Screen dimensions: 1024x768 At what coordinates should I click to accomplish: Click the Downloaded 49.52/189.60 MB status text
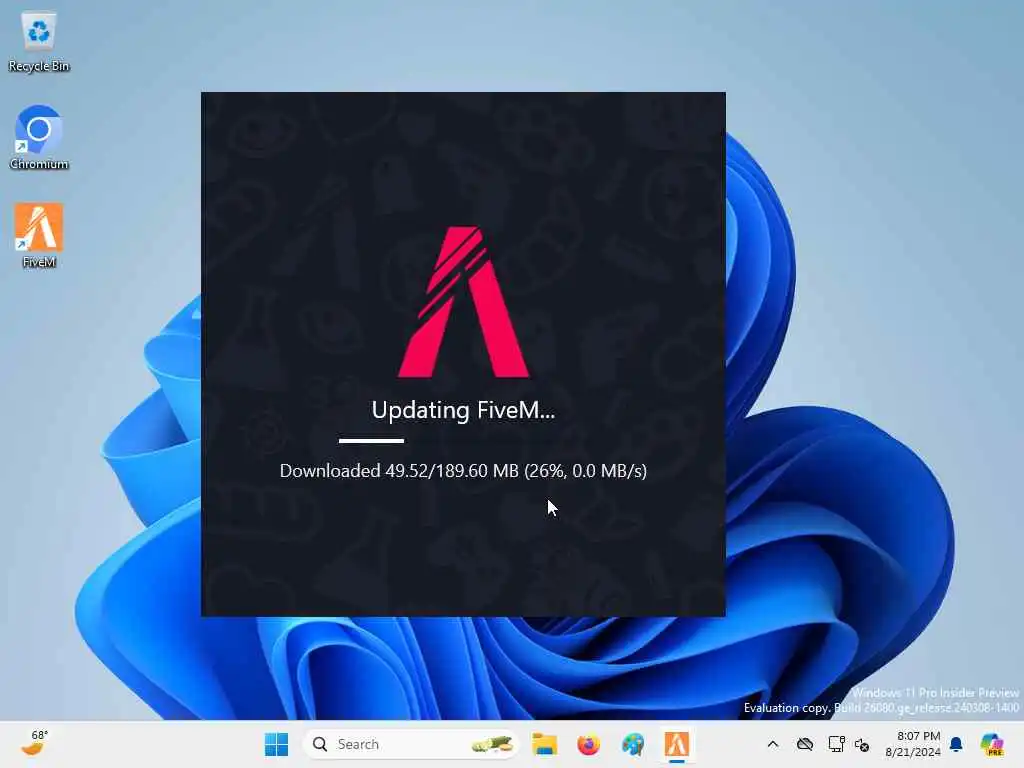[x=463, y=471]
